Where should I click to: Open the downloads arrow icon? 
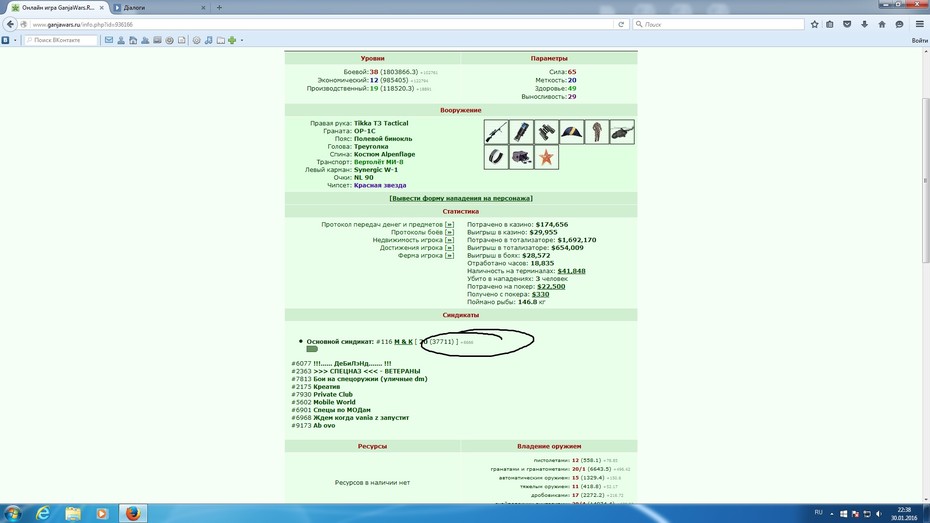pyautogui.click(x=864, y=24)
